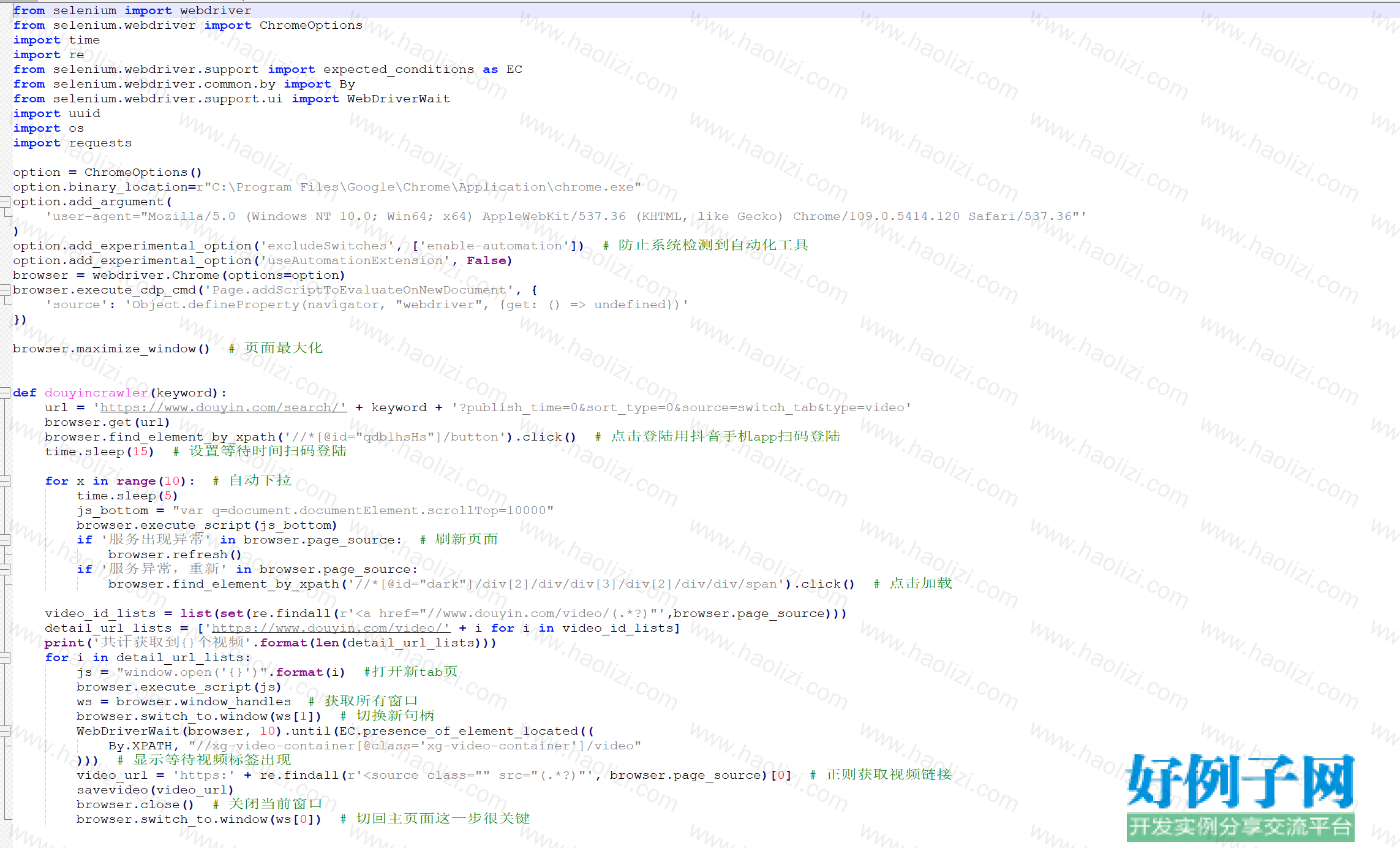This screenshot has width=1400, height=848.
Task: Click the Object.defineProperty source string
Action: (407, 305)
